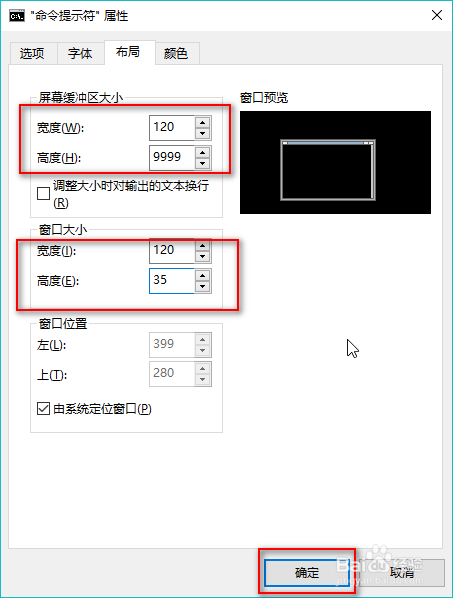Decrease screen buffer width with down arrow
This screenshot has width=453, height=598.
coord(202,133)
